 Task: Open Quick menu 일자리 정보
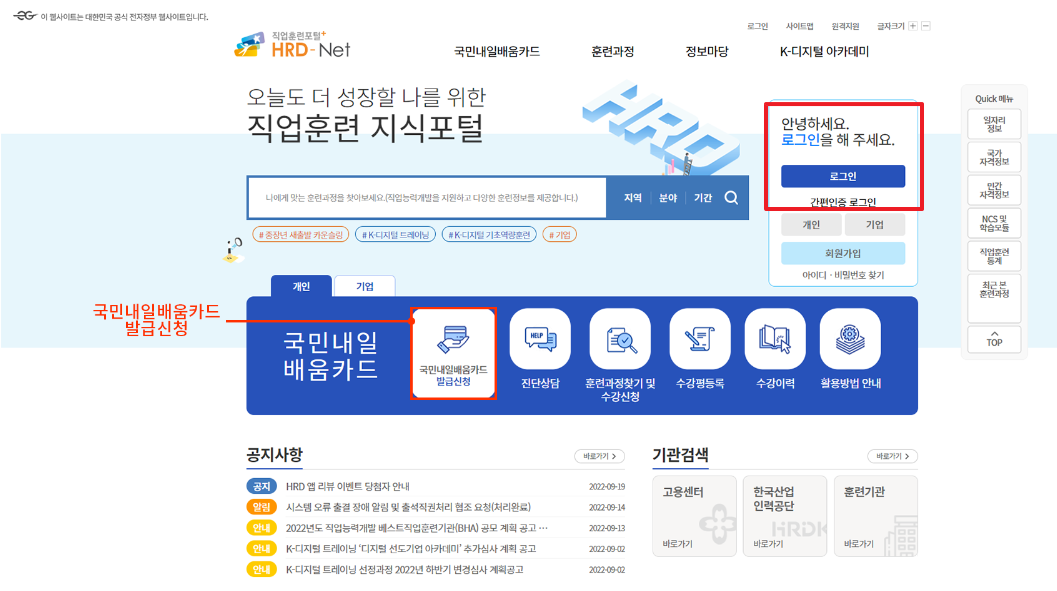click(x=994, y=124)
